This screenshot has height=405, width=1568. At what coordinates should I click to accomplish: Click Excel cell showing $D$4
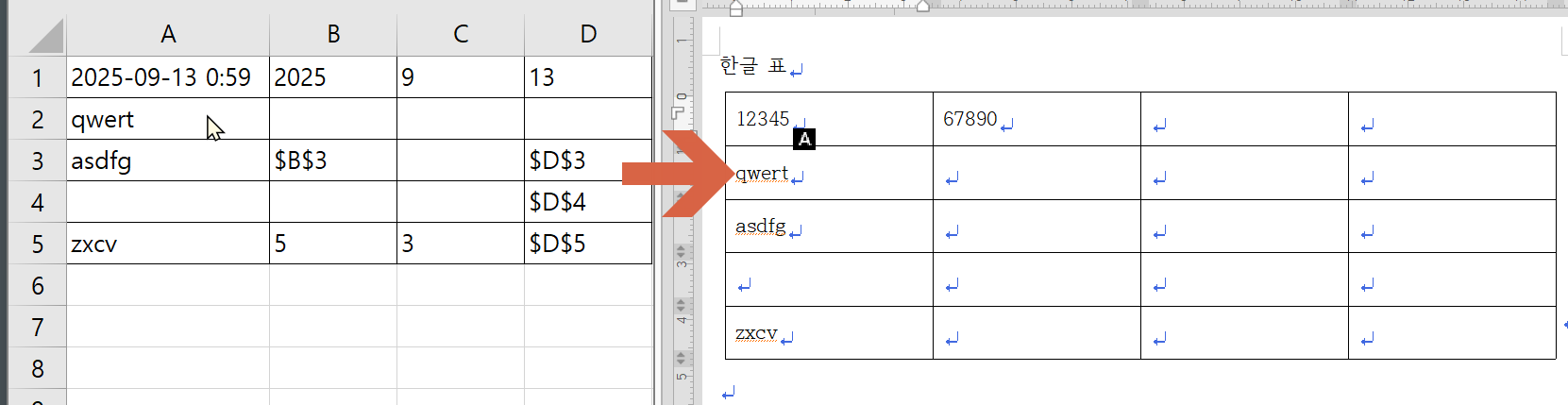coord(588,202)
